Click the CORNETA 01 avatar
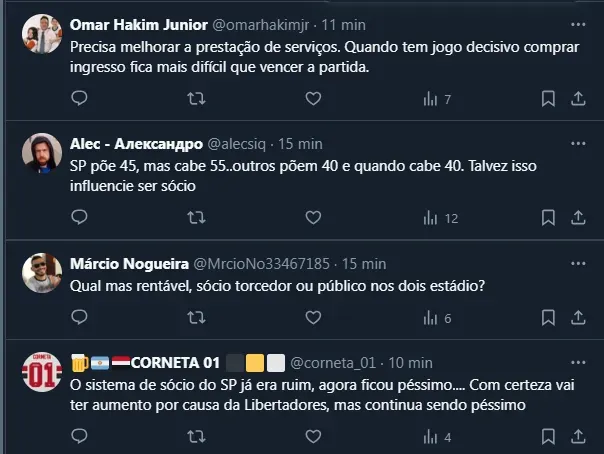Screen dimensions: 604x454 41,371
